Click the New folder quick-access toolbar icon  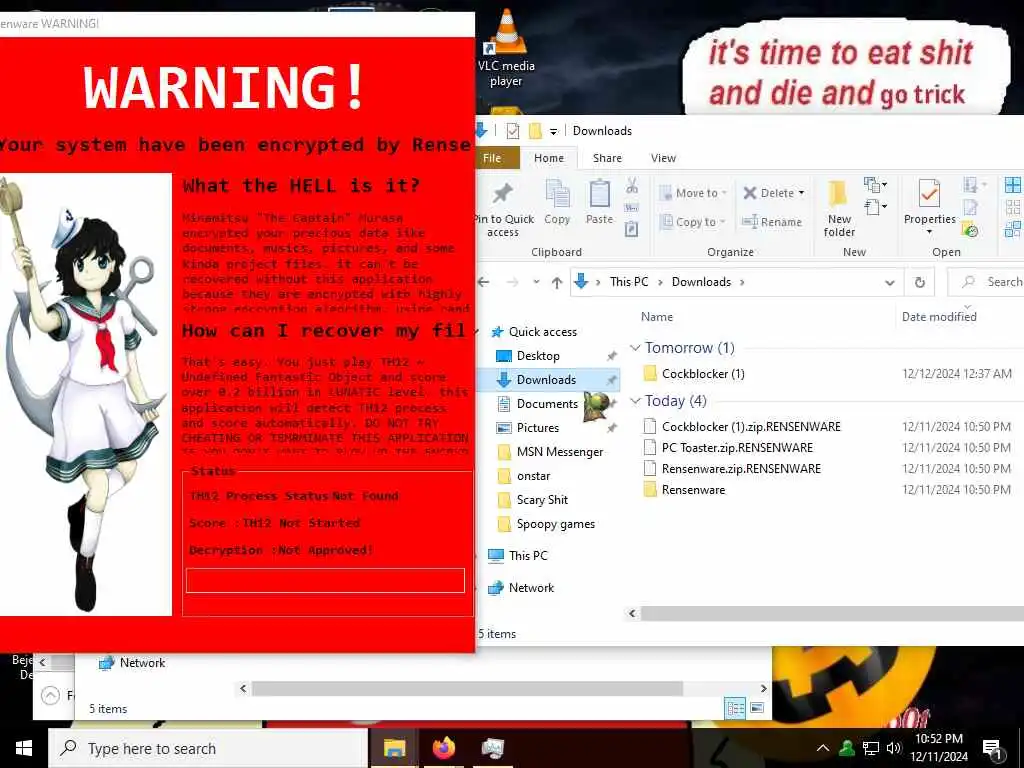535,131
